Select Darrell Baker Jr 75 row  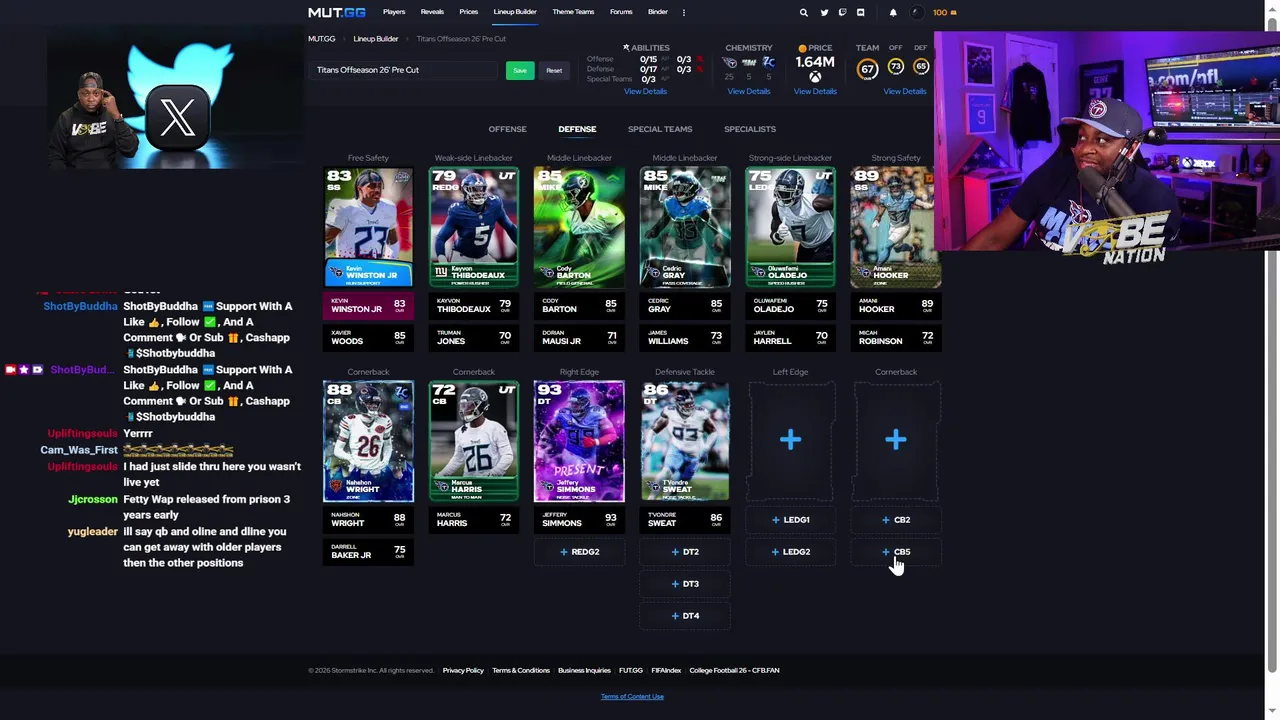click(368, 551)
